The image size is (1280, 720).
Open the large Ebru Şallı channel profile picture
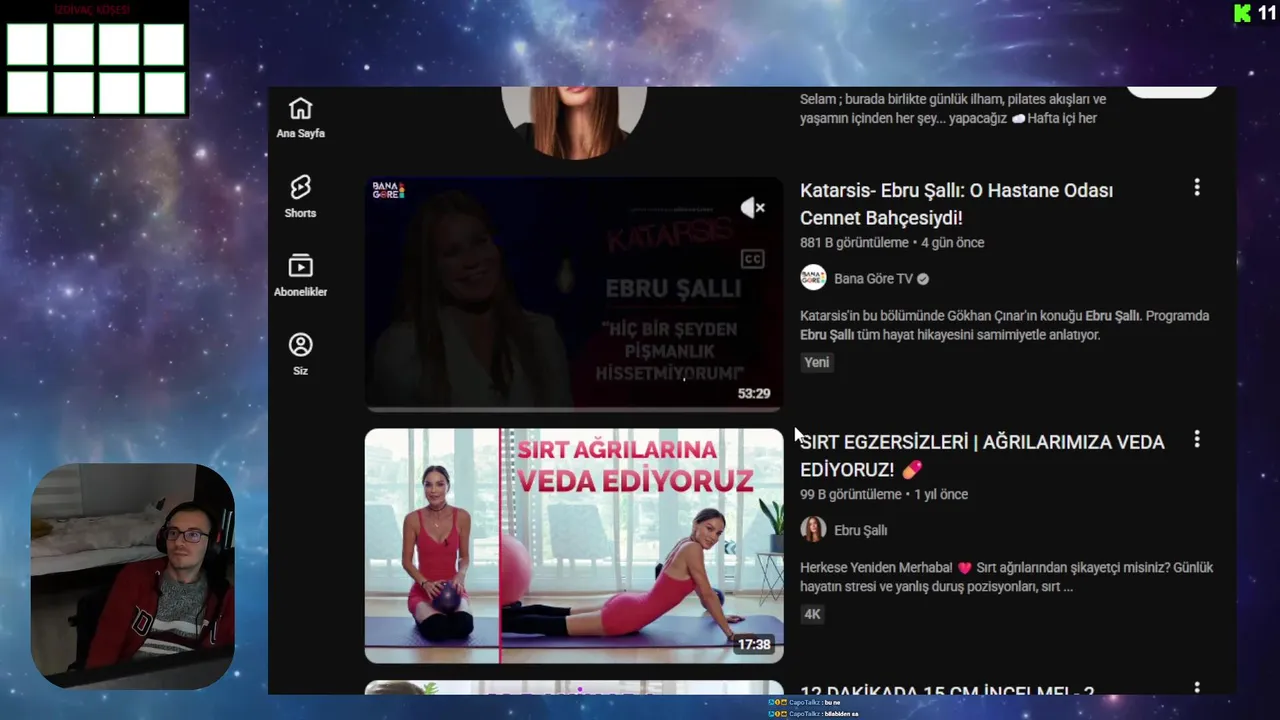pos(574,122)
